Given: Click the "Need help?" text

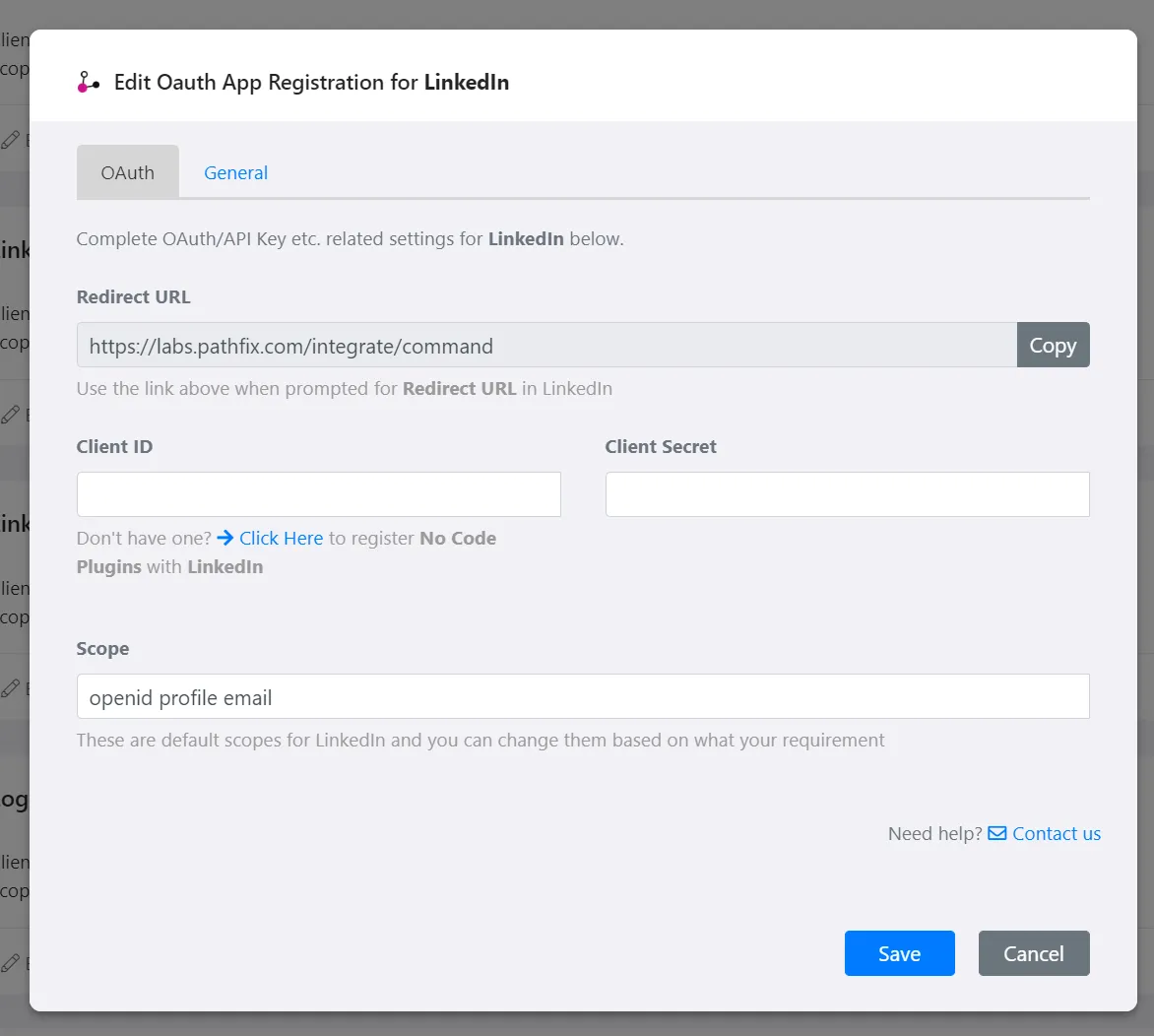Looking at the screenshot, I should 934,833.
